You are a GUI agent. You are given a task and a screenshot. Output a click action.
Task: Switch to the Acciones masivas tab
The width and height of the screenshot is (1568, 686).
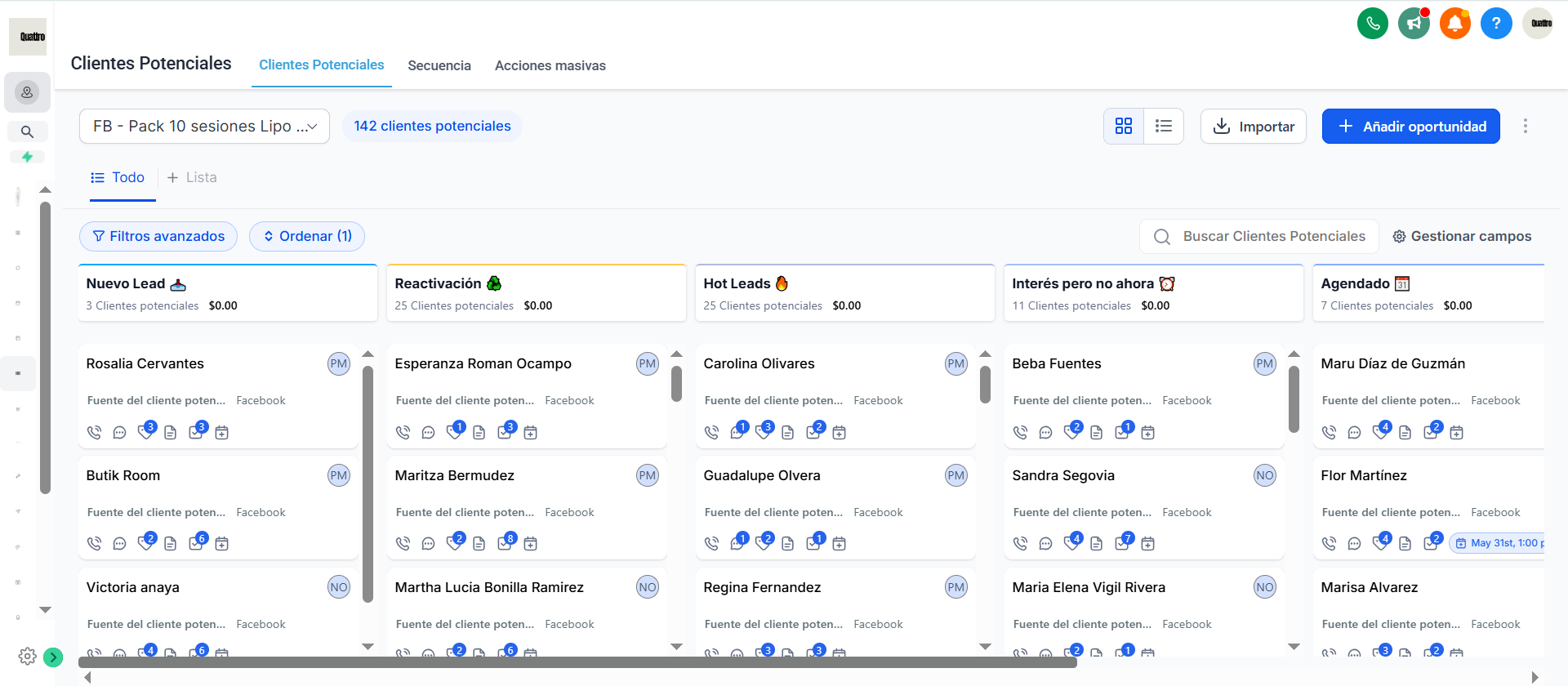550,65
